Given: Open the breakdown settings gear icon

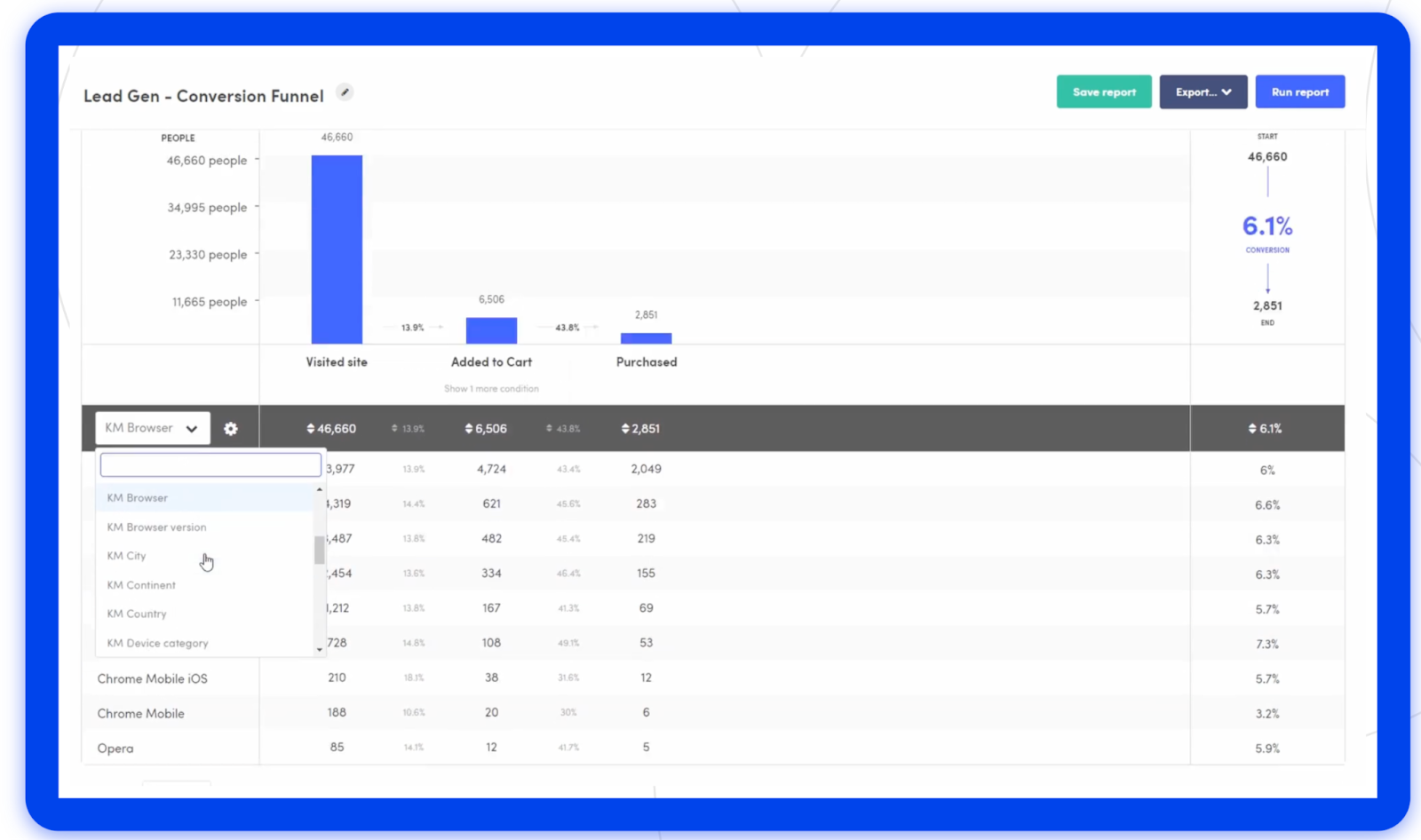Looking at the screenshot, I should pyautogui.click(x=231, y=428).
